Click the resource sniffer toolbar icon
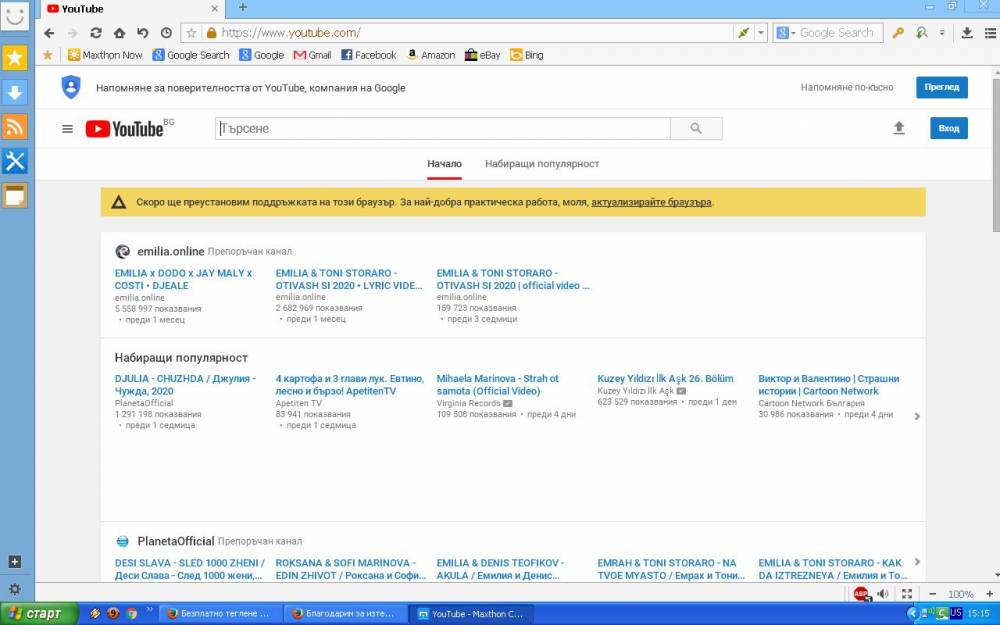 click(922, 33)
